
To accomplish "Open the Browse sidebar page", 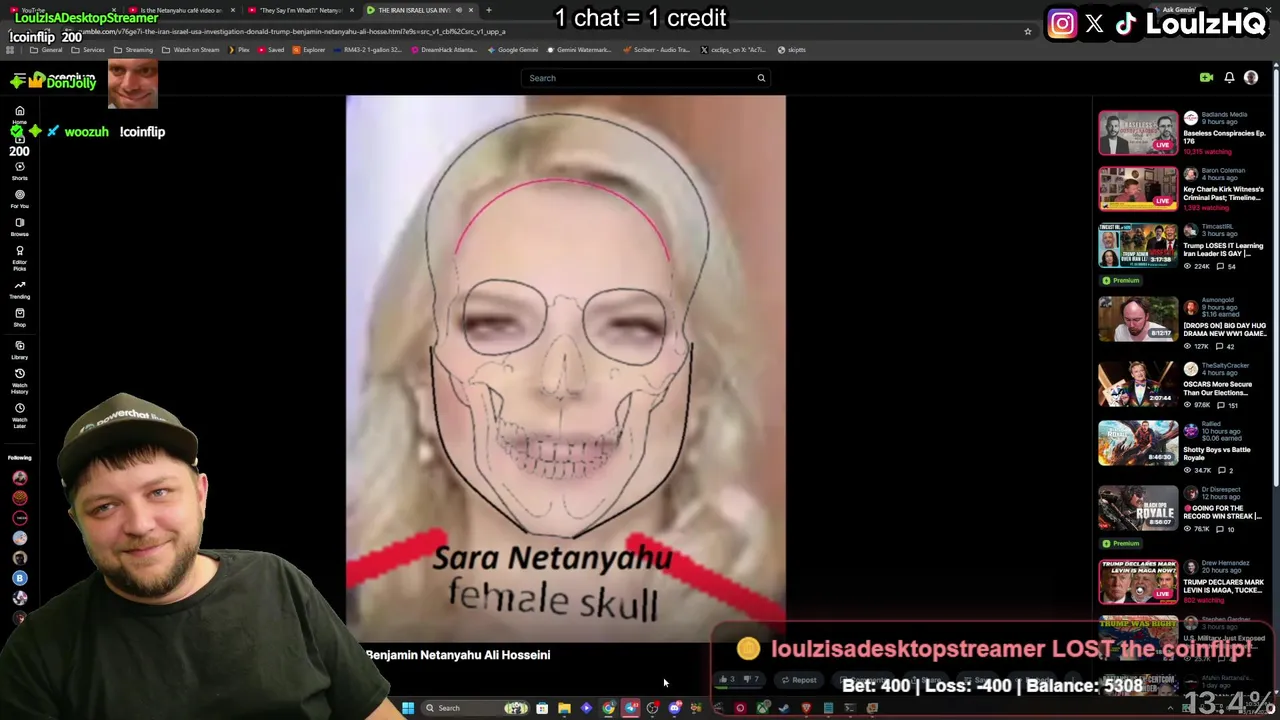I will pos(19,227).
